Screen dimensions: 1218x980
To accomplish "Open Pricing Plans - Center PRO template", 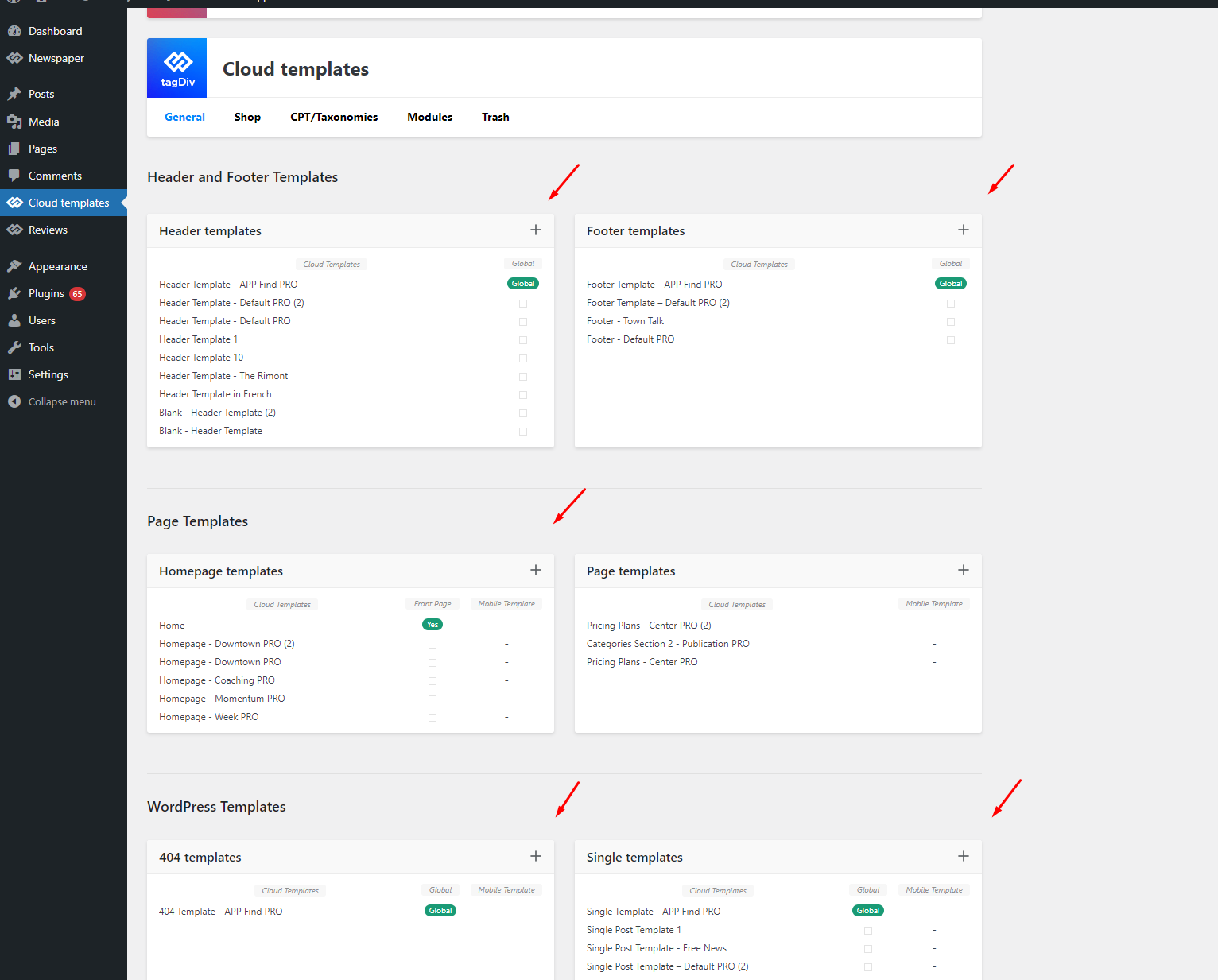I will [642, 662].
